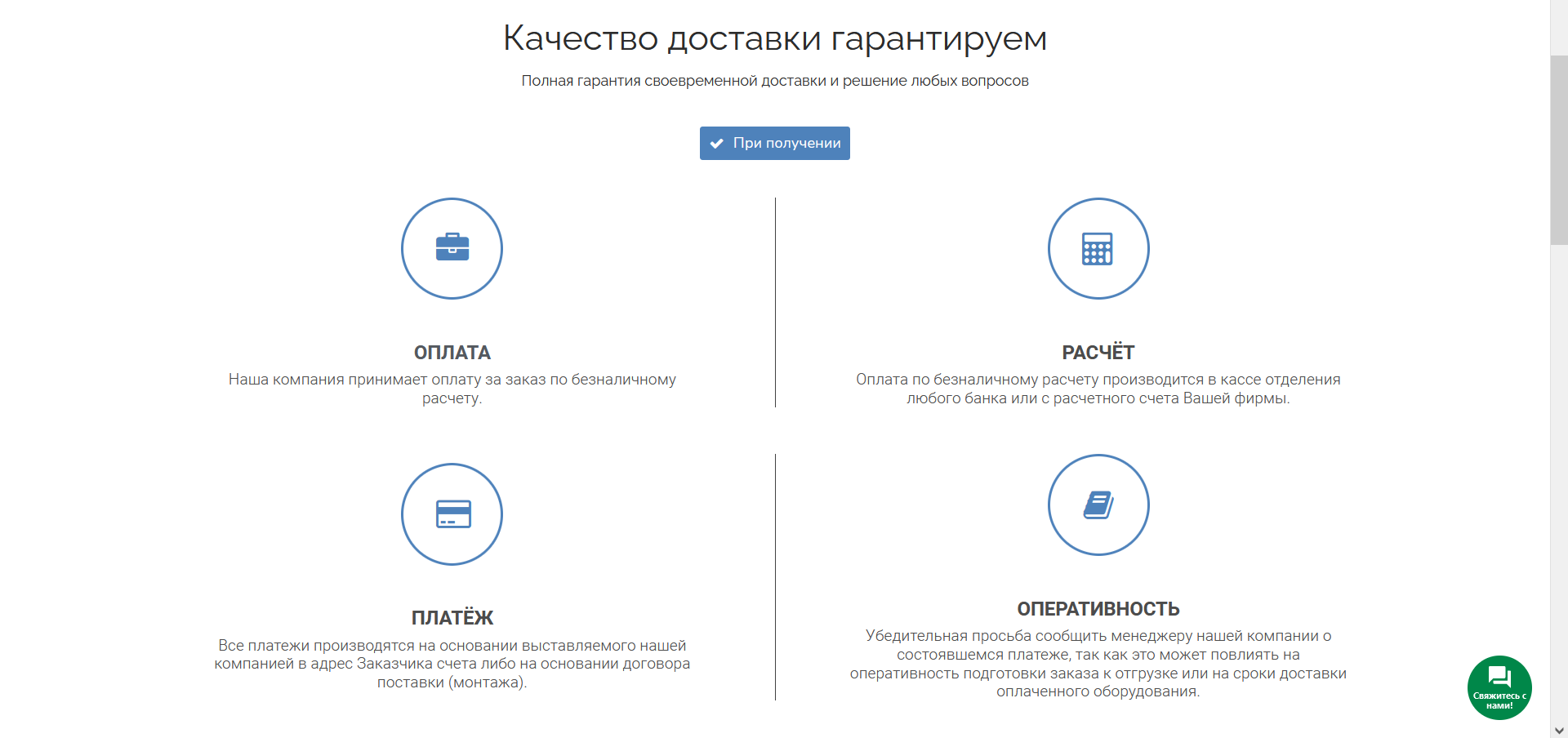Click the ОПЕРАТИВНОСТЬ heading
The image size is (1568, 738).
coord(1098,609)
